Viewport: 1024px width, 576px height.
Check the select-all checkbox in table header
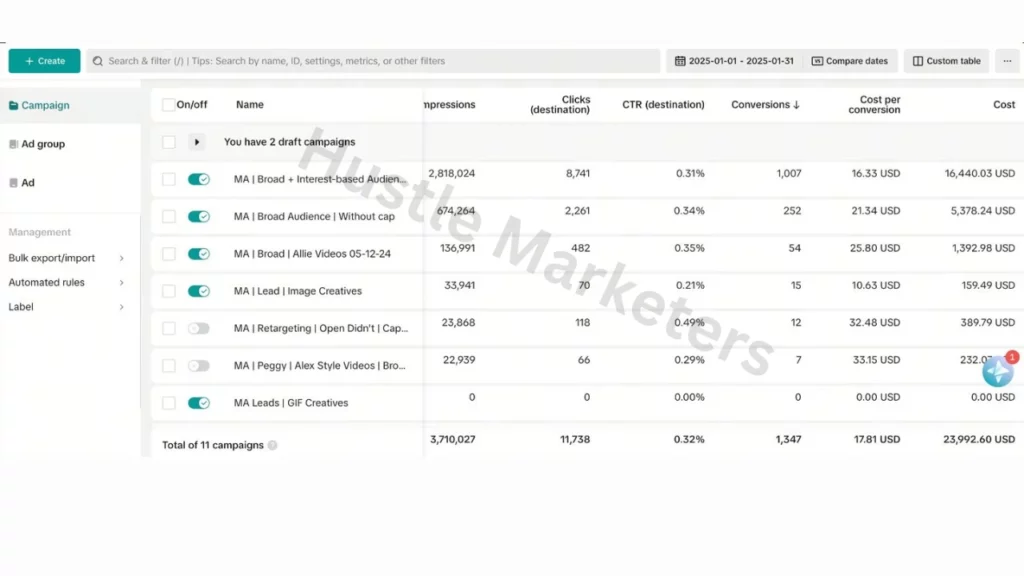[x=168, y=105]
